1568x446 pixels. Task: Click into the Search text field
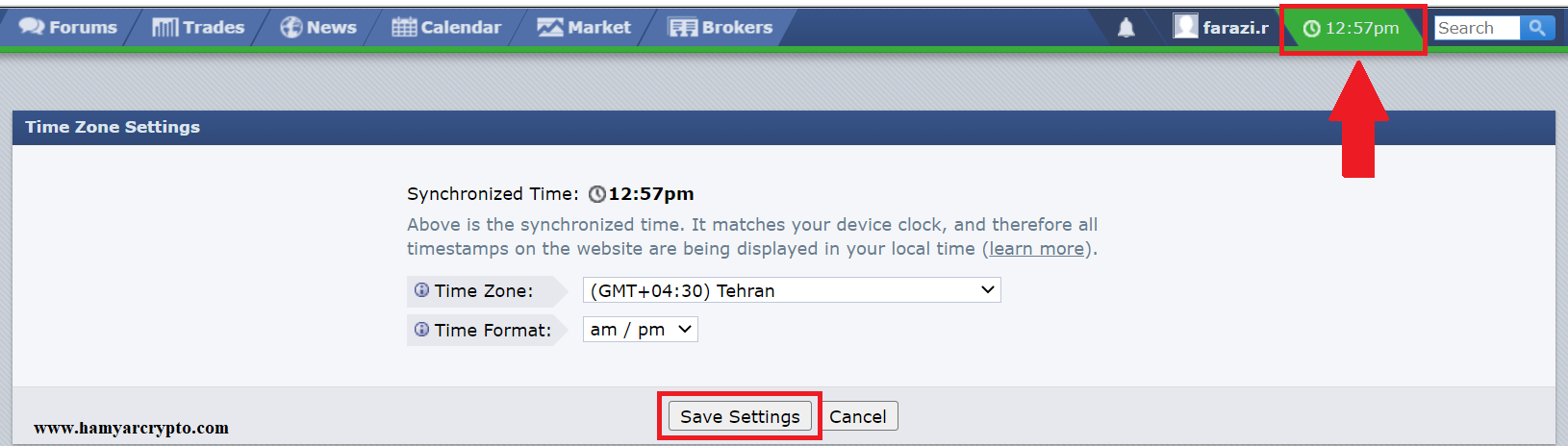[x=1476, y=28]
